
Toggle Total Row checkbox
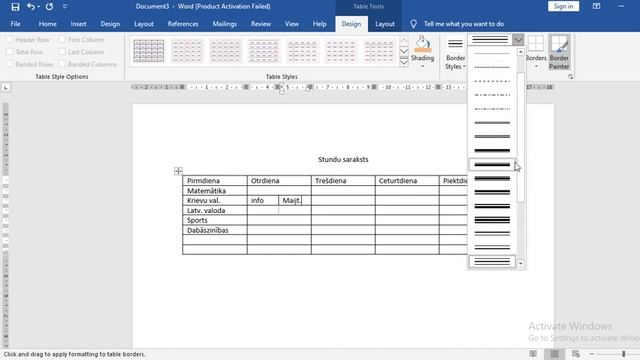(9, 52)
